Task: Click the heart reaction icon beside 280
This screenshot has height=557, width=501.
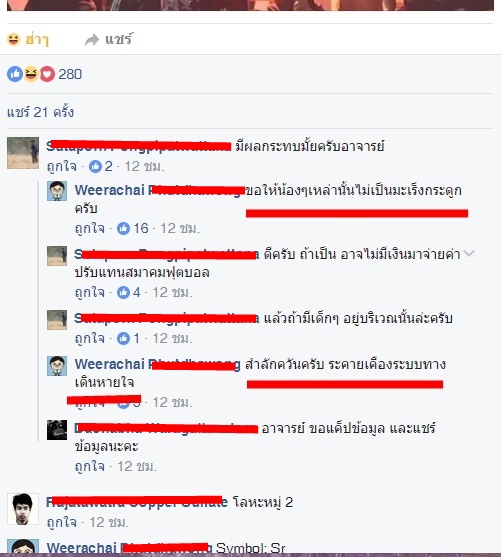Action: 47,74
